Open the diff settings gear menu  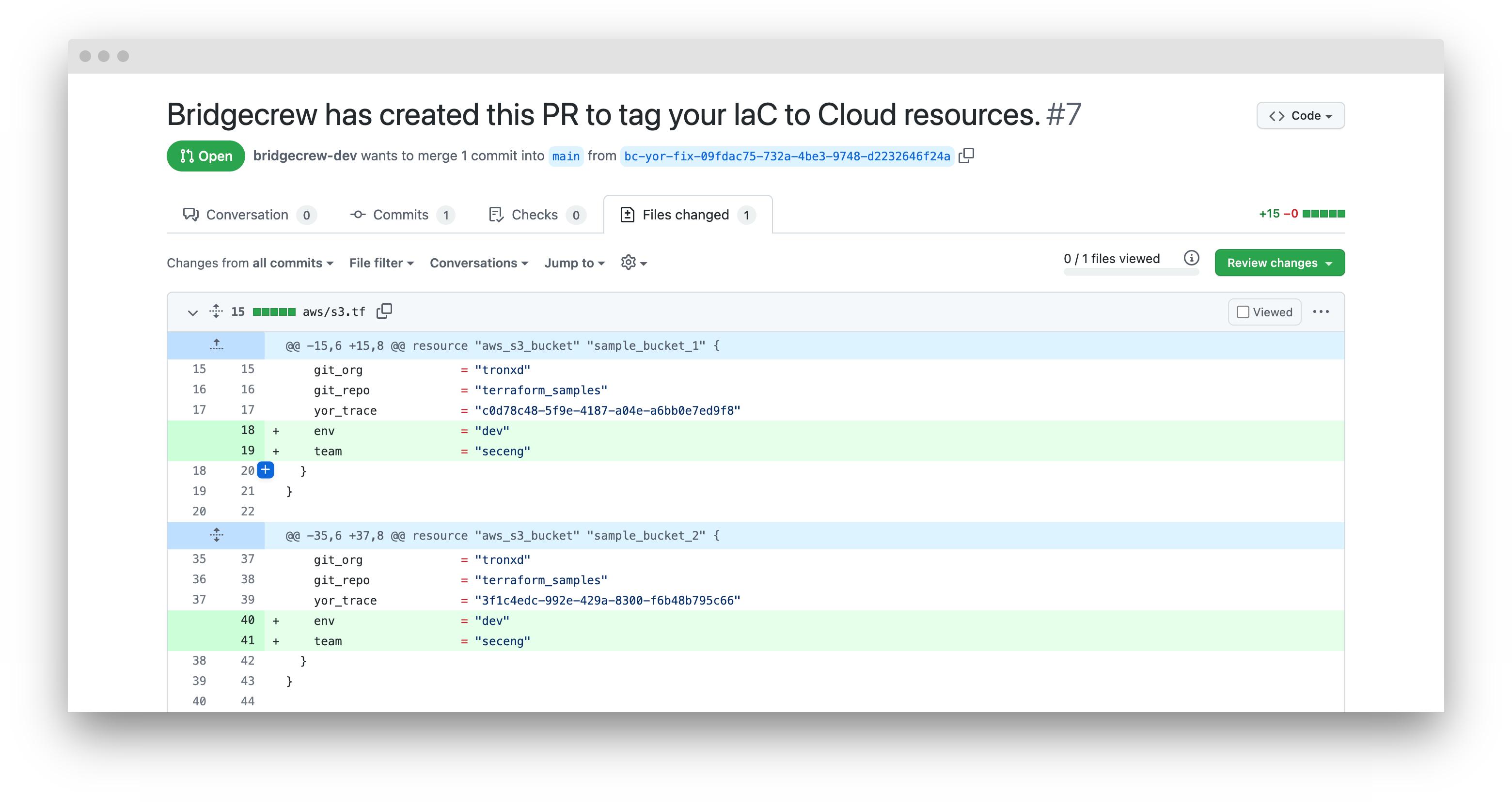click(x=634, y=263)
